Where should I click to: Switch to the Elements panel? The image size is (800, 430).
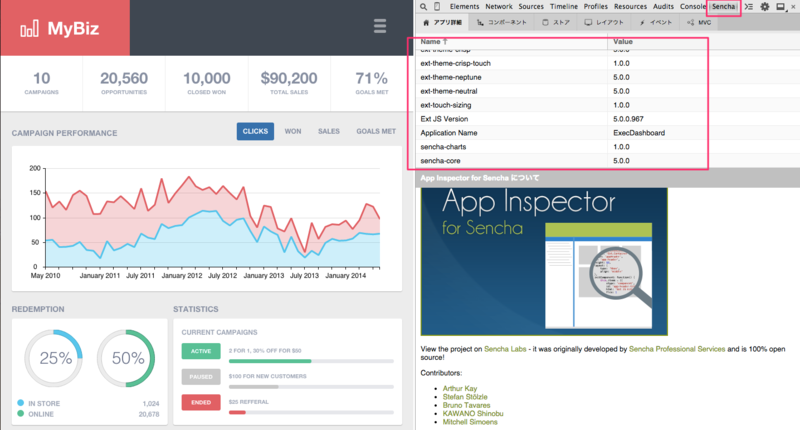point(464,7)
